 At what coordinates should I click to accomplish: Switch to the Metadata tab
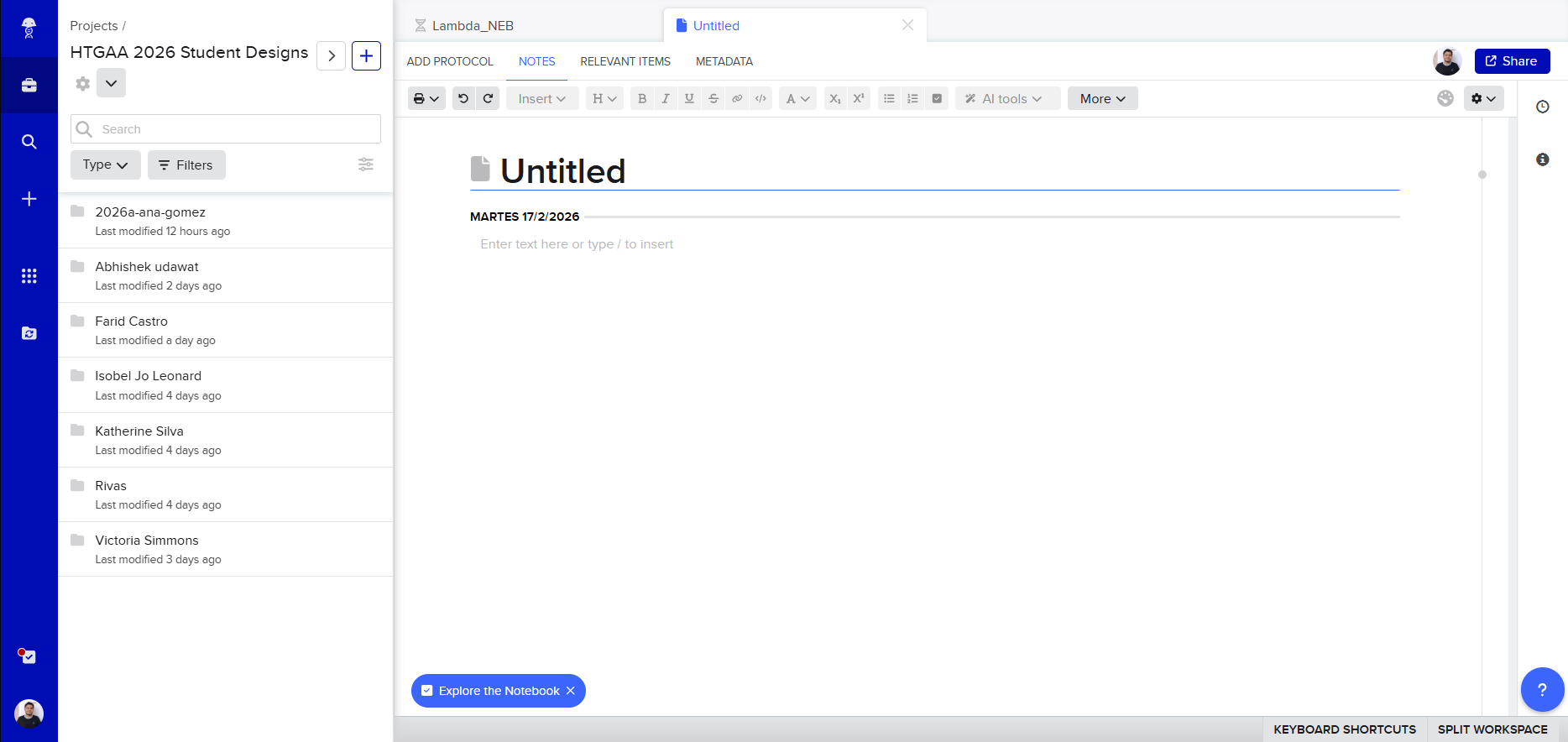(724, 61)
